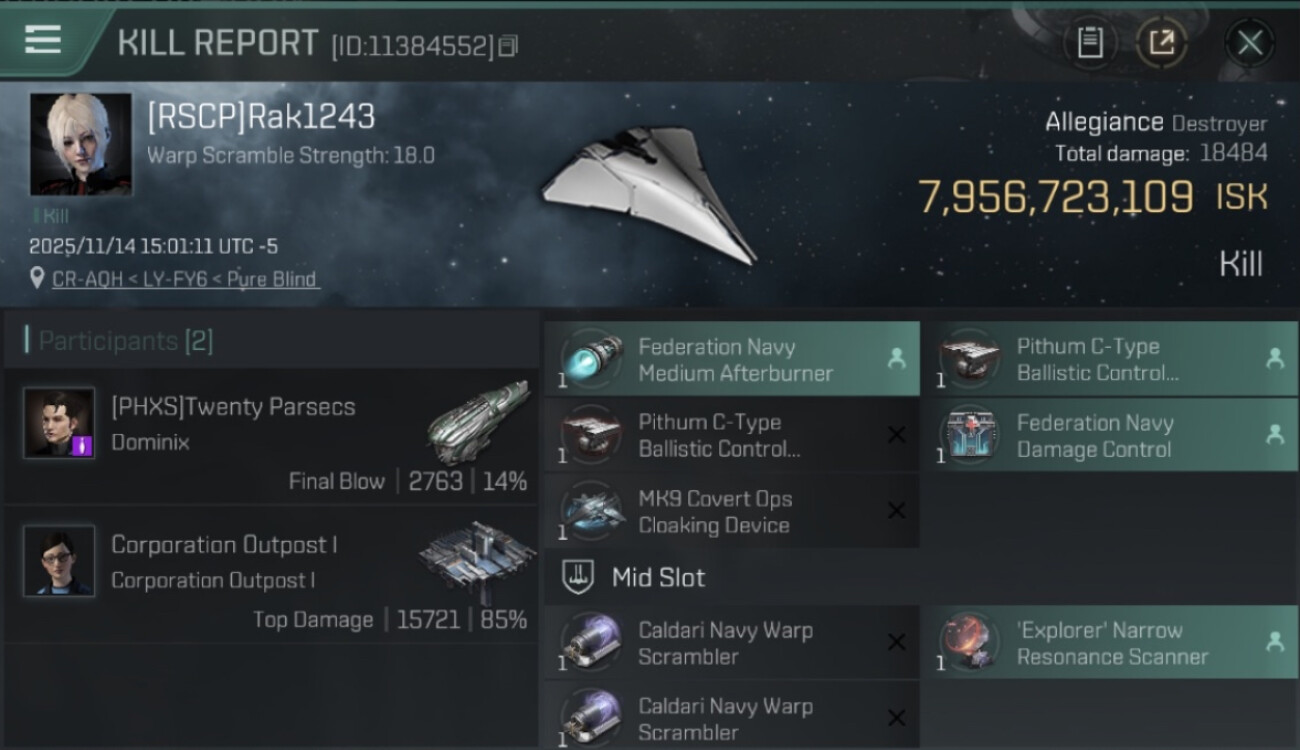Share kill report via export icon
Screen dimensions: 1300x750
point(1161,43)
